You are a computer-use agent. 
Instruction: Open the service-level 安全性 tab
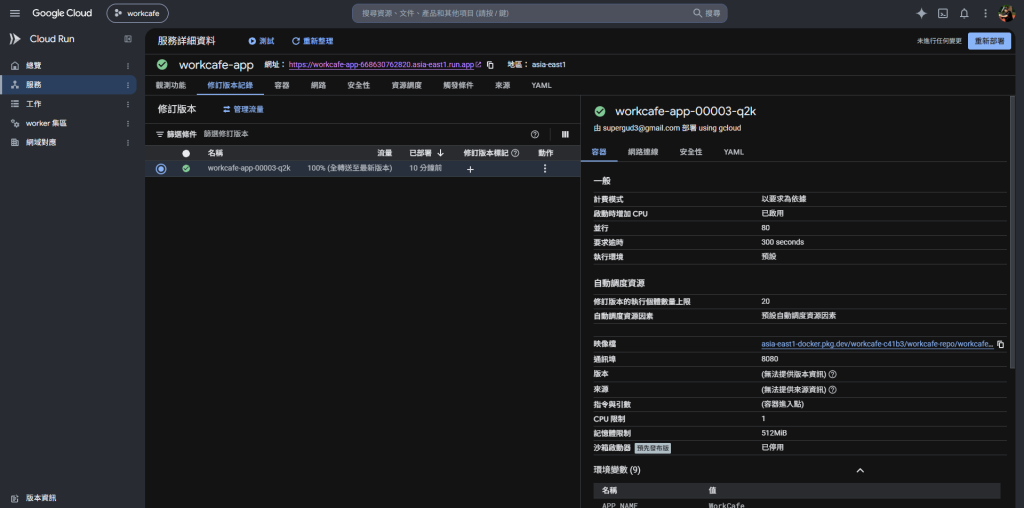pos(359,86)
